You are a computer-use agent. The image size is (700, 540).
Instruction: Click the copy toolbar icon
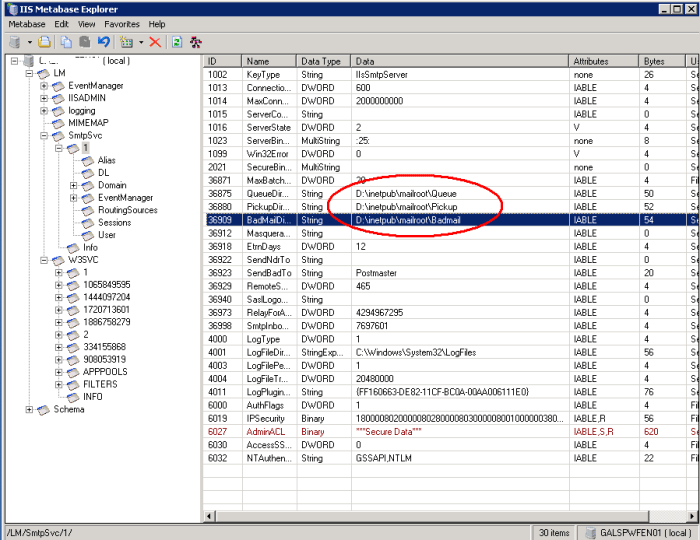(x=66, y=43)
